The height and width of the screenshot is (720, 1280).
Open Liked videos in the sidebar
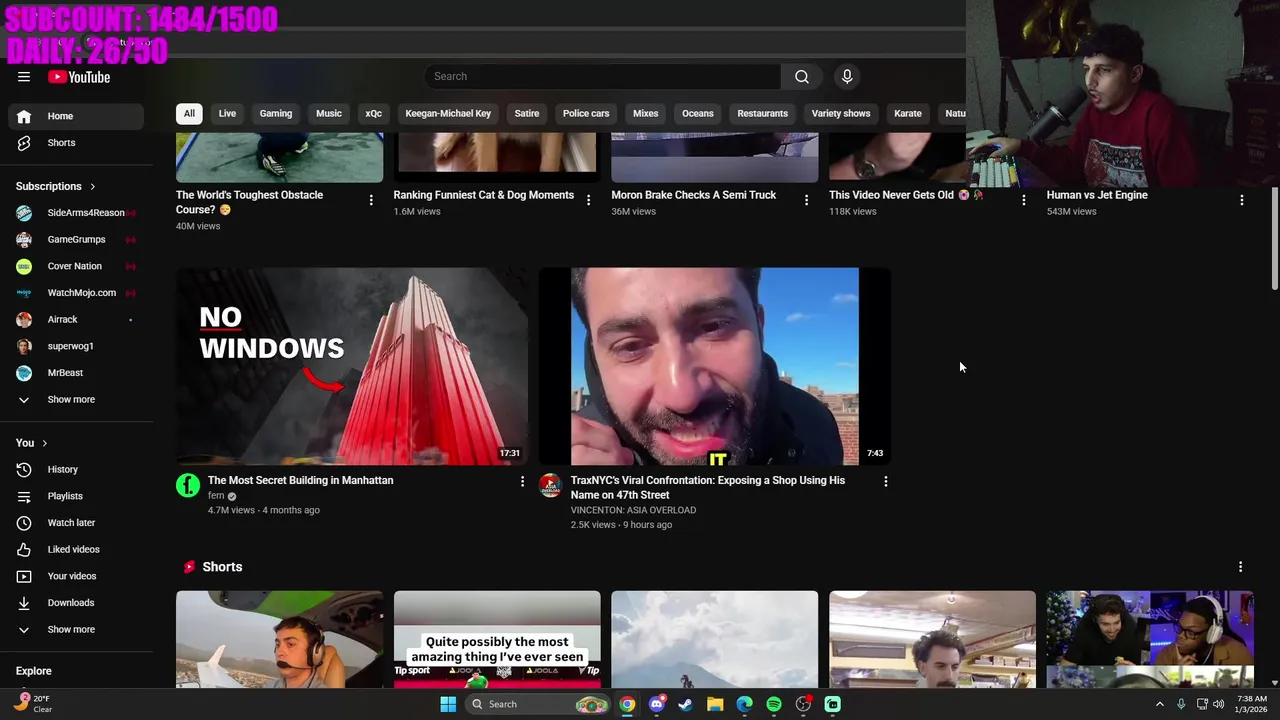coord(76,549)
